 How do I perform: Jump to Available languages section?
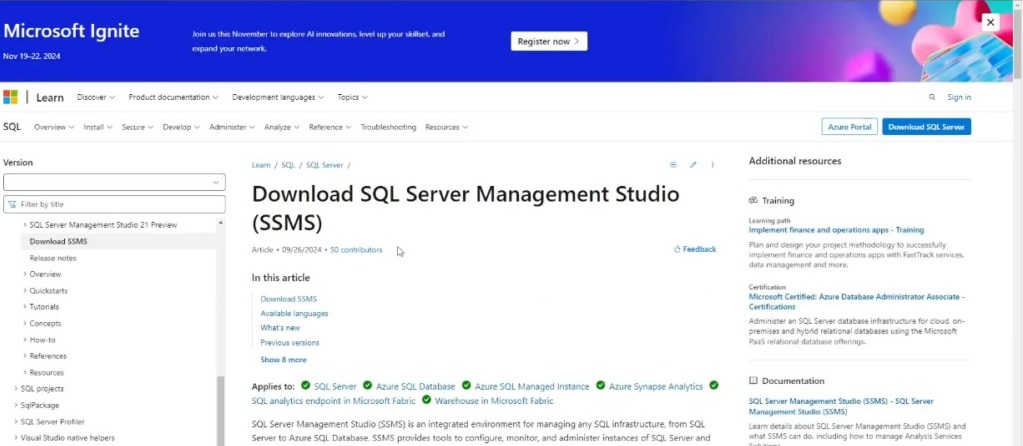pos(294,314)
